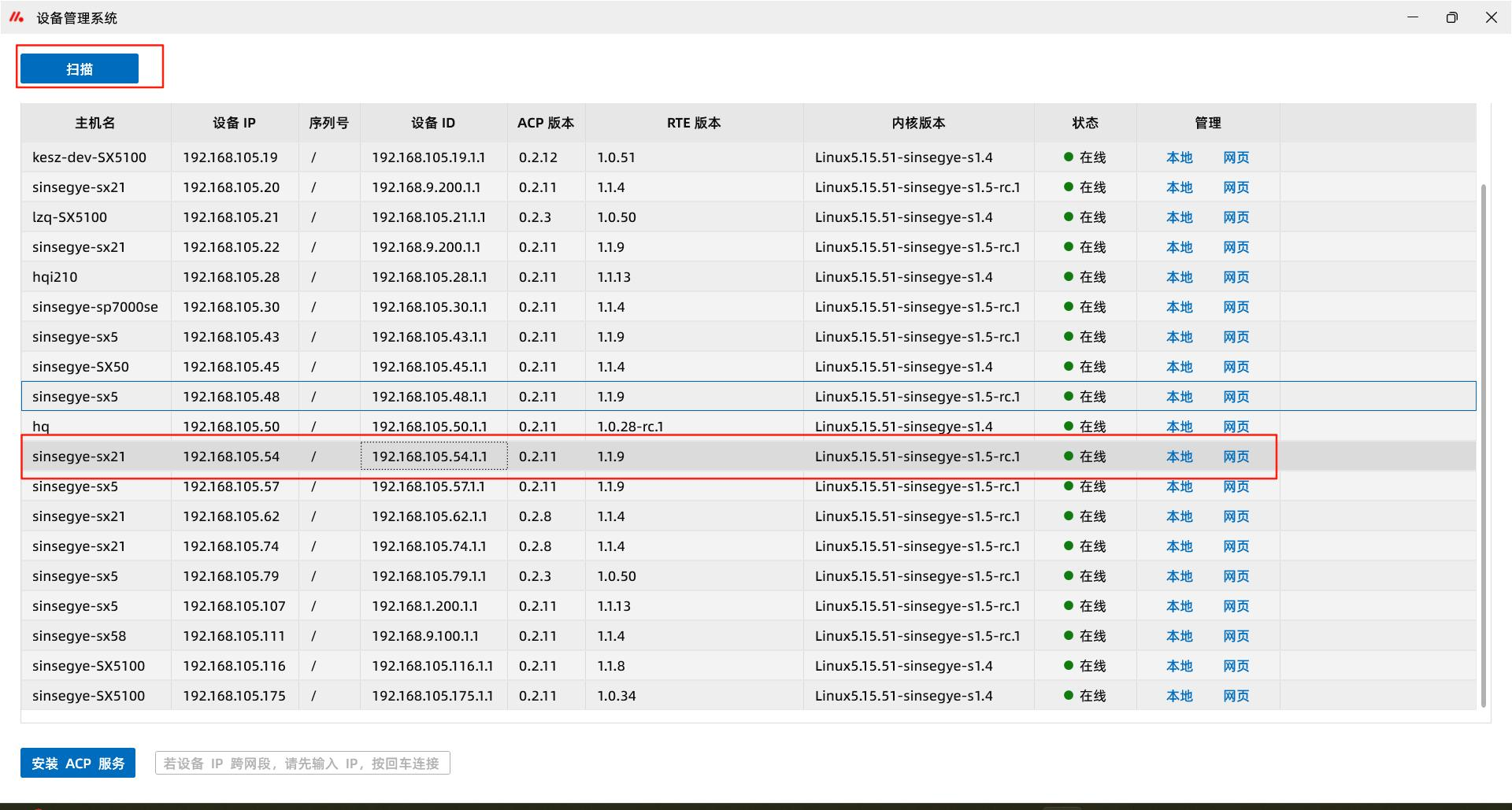
Task: Open 本地 link for device 192.168.105.20
Action: coord(1180,187)
